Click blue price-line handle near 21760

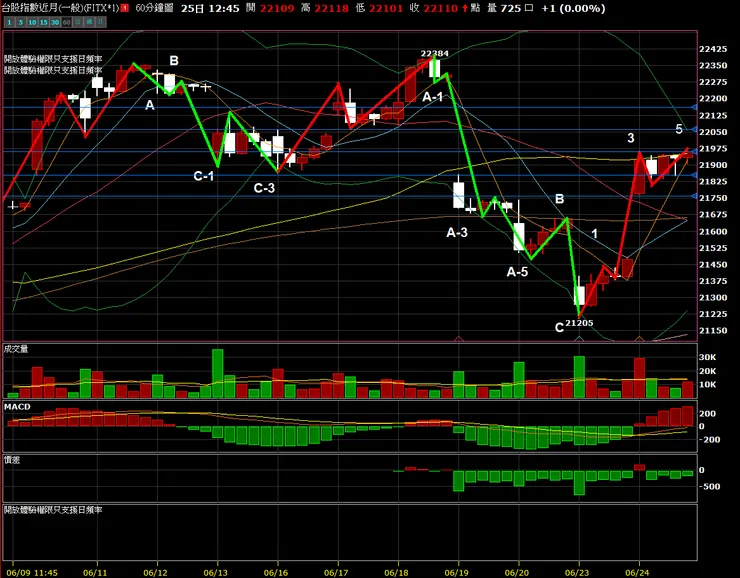point(694,196)
